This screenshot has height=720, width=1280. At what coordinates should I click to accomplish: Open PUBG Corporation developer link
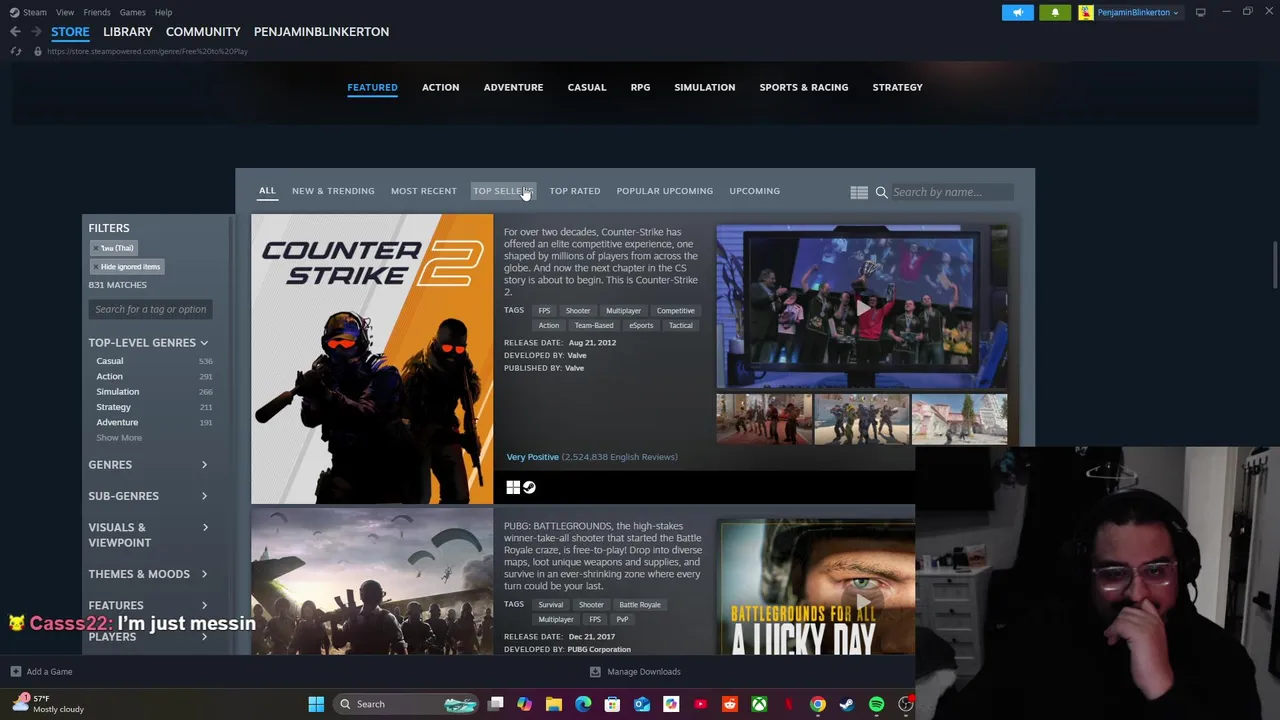click(599, 650)
